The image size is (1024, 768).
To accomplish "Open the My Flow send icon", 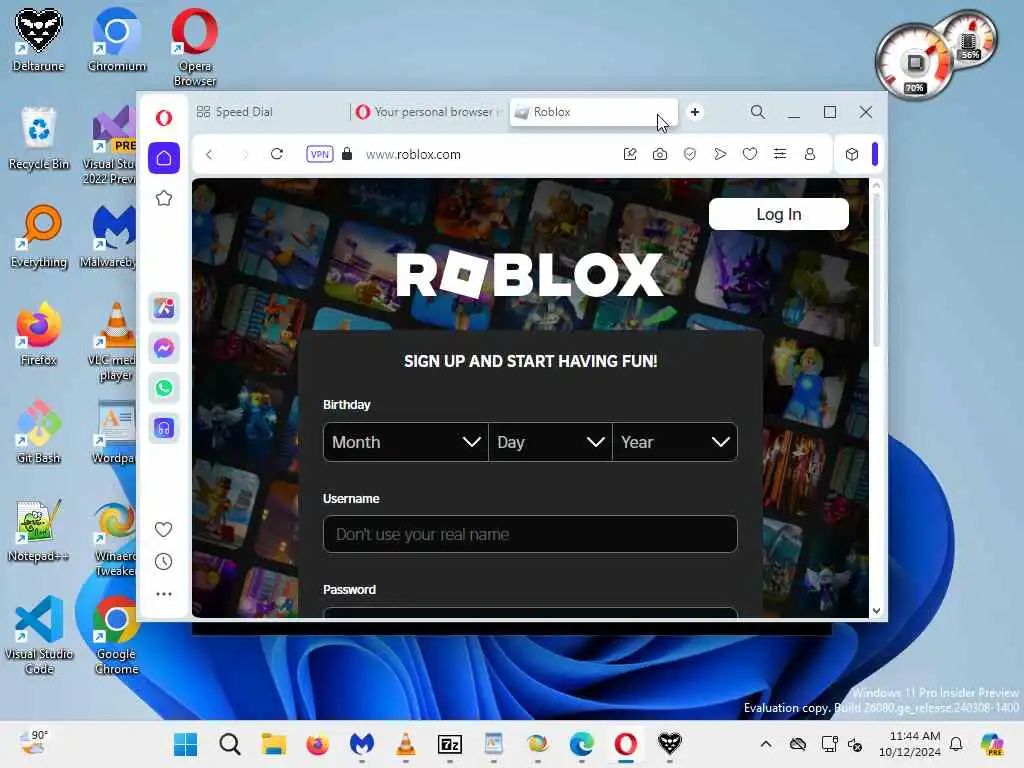I will click(720, 154).
